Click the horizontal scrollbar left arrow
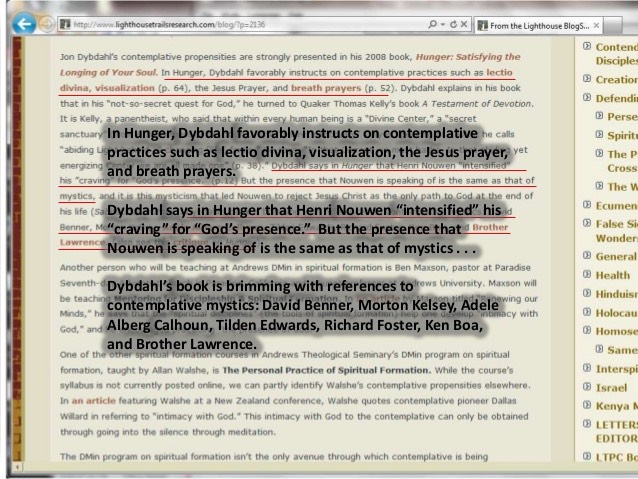Viewport: 638px width, 479px height. click(x=17, y=467)
